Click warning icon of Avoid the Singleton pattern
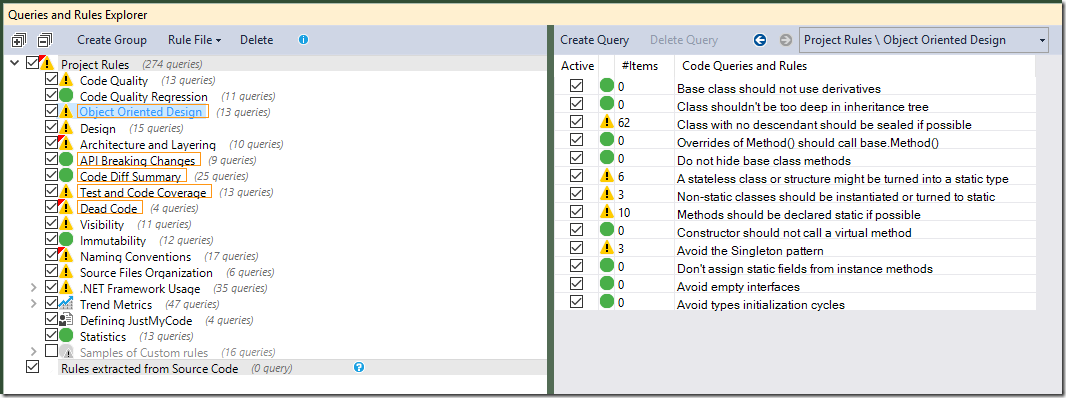The image size is (1066, 398). (607, 250)
